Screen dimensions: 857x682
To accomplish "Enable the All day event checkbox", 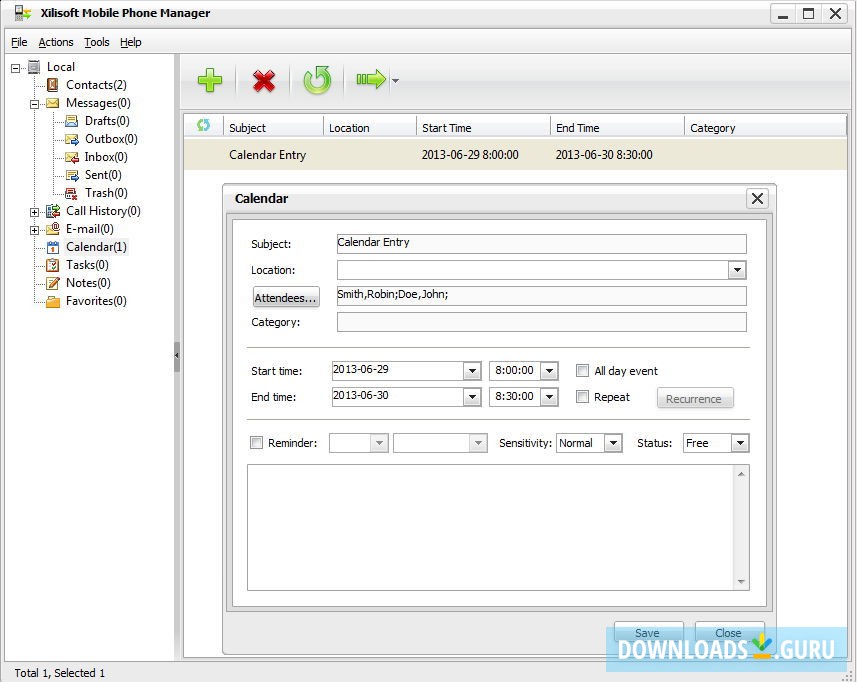I will click(583, 371).
